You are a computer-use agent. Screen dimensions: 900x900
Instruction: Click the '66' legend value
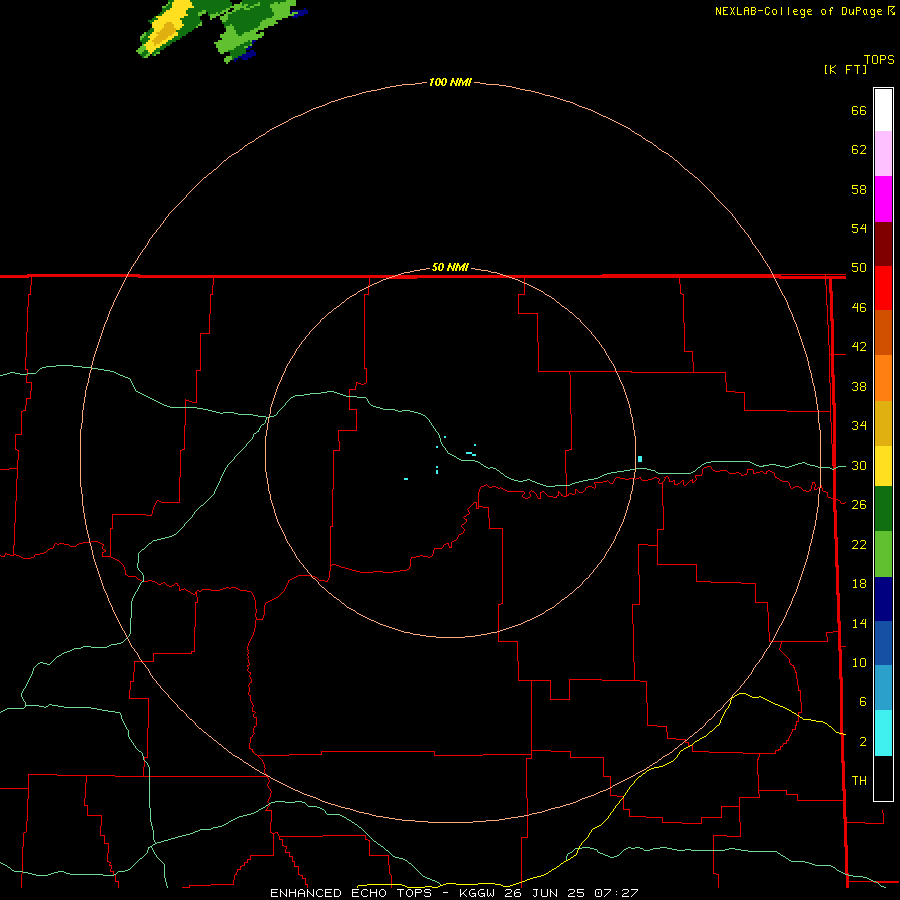coord(859,110)
